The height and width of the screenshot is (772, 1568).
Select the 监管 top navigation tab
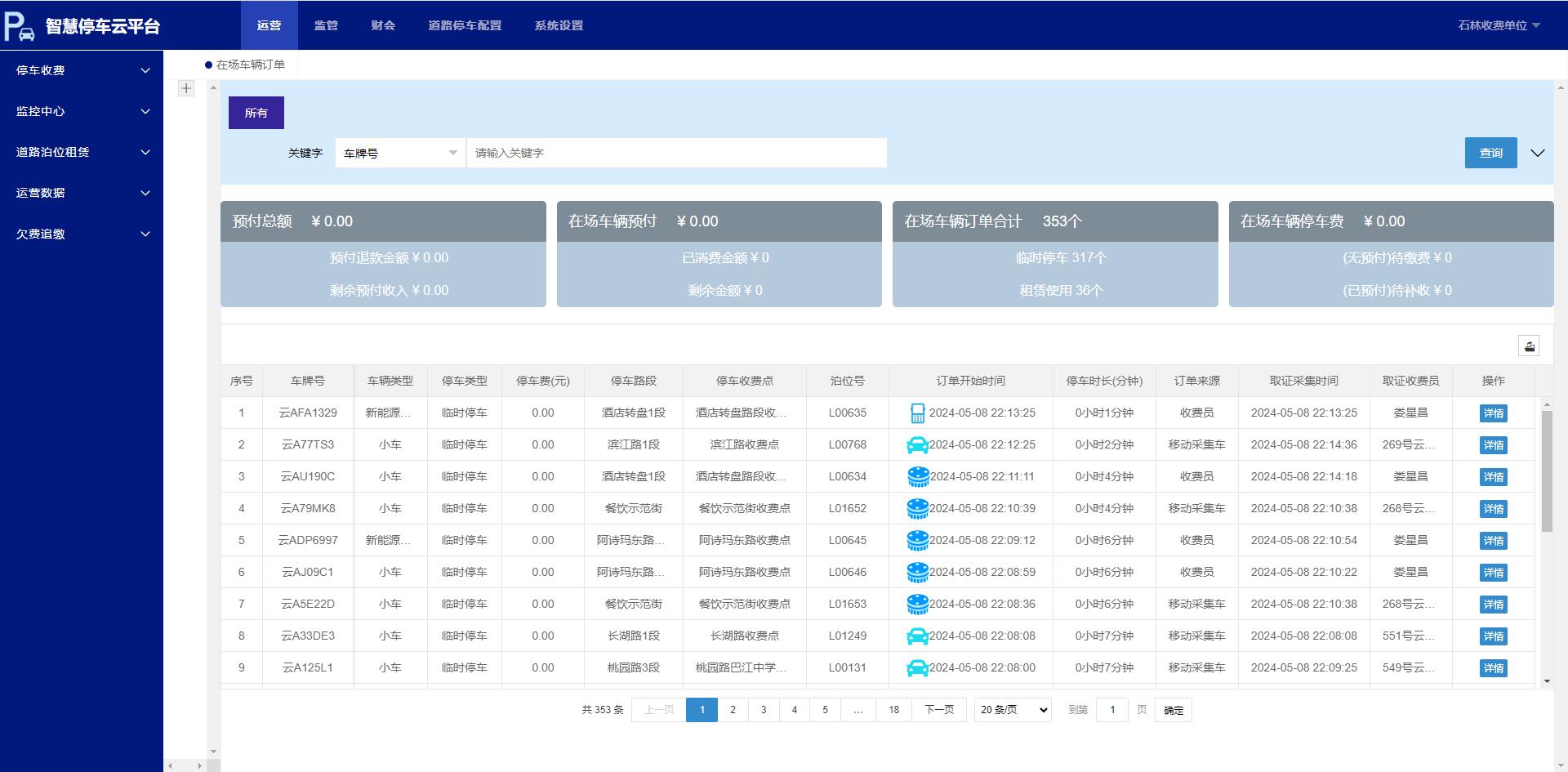coord(326,25)
